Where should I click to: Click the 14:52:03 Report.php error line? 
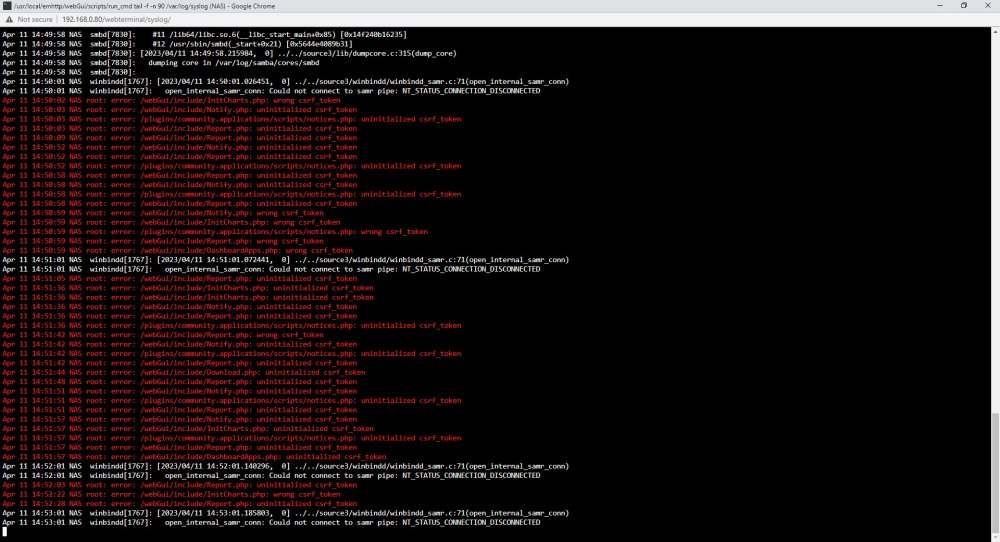point(179,485)
